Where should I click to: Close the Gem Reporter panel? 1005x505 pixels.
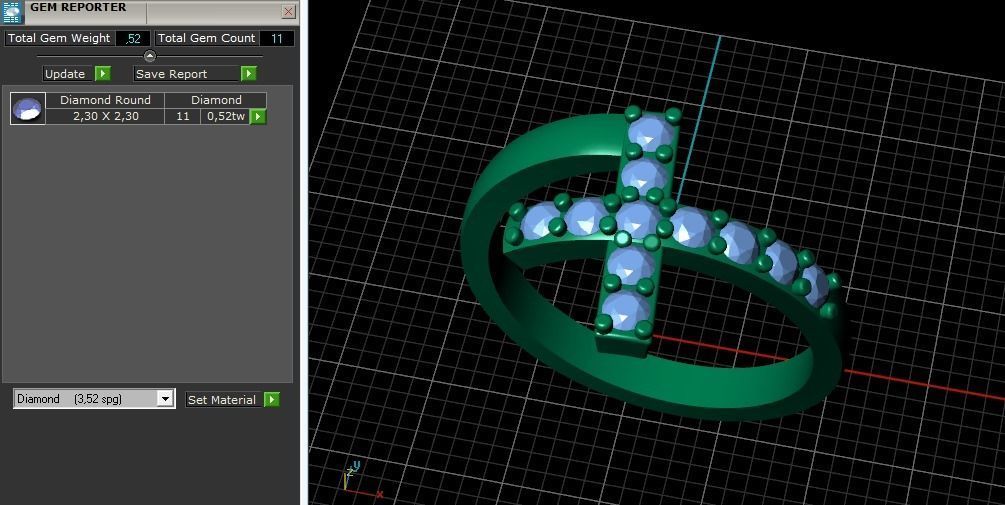pyautogui.click(x=288, y=12)
